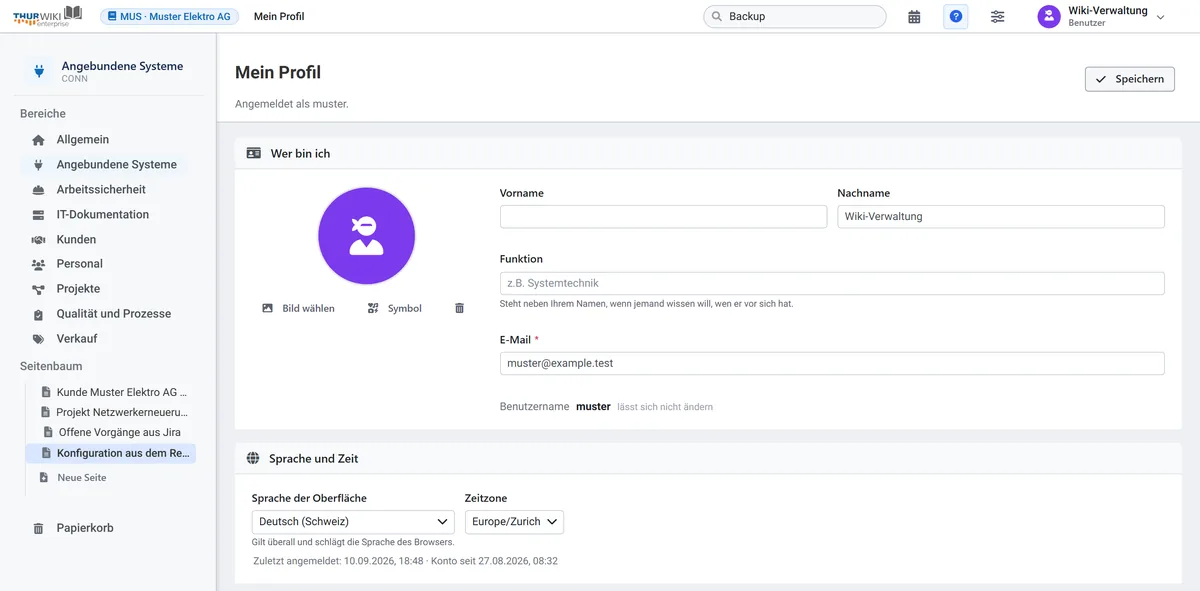This screenshot has height=591, width=1200.
Task: Click the home icon next to Allgemein
Action: (x=38, y=140)
